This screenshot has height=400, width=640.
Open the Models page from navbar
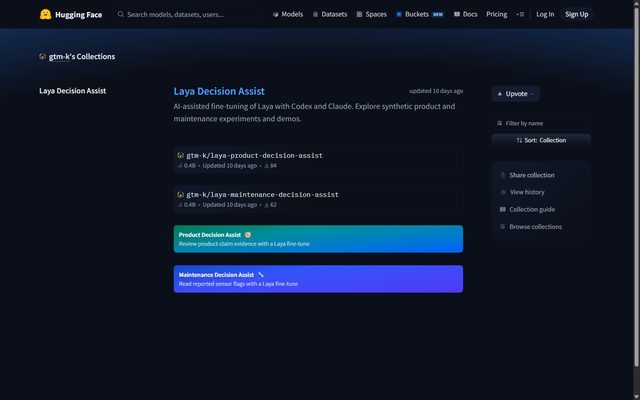[288, 14]
